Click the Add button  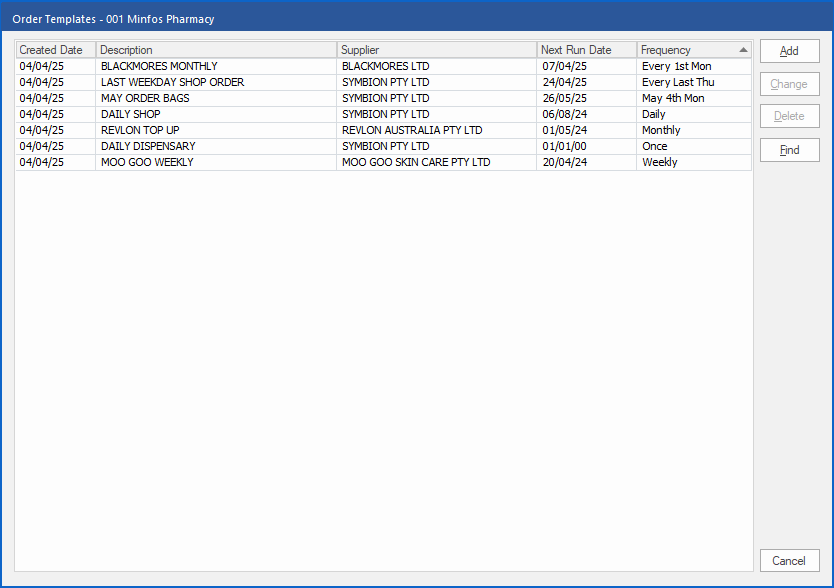point(789,51)
